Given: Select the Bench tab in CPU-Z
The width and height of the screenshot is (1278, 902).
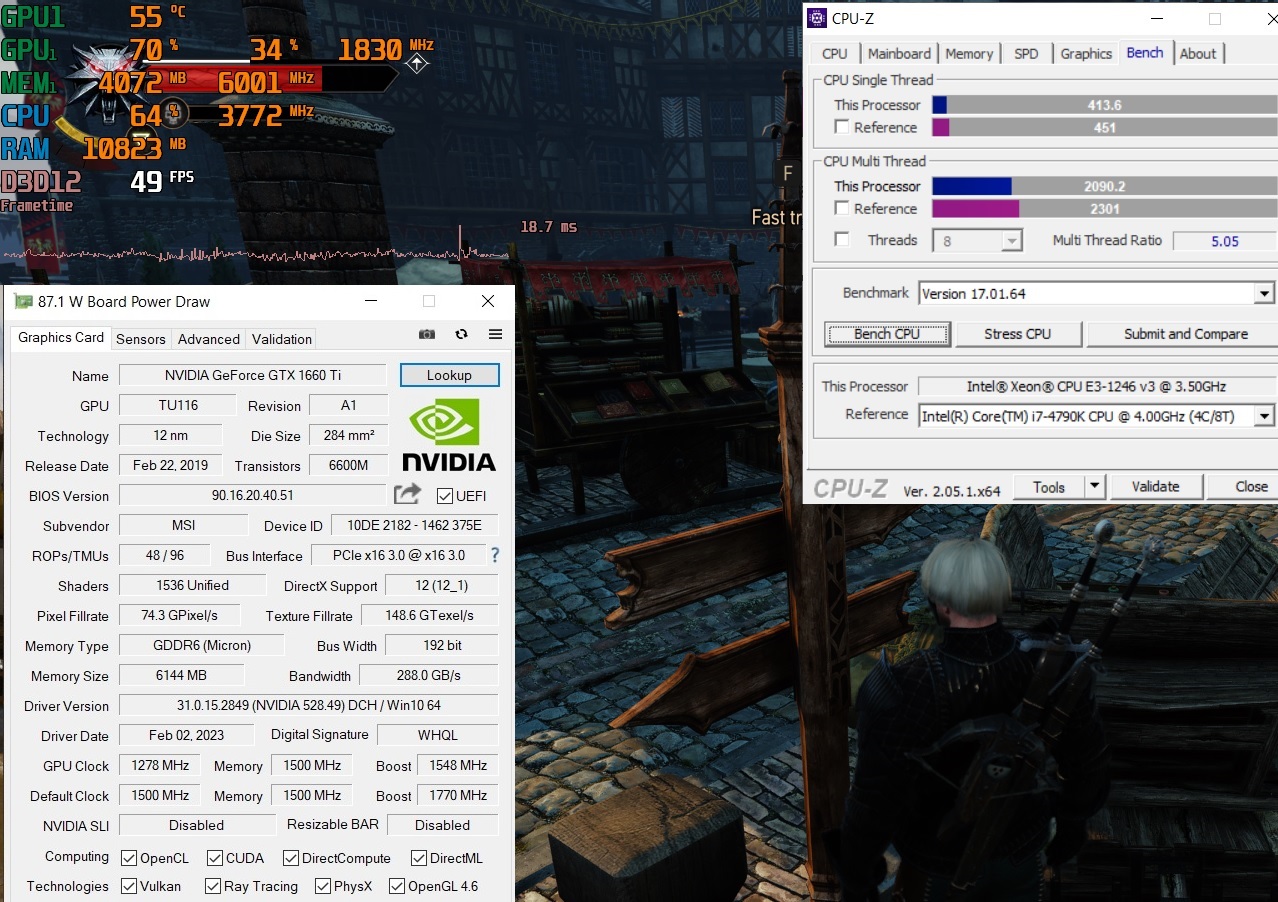Looking at the screenshot, I should (1145, 53).
